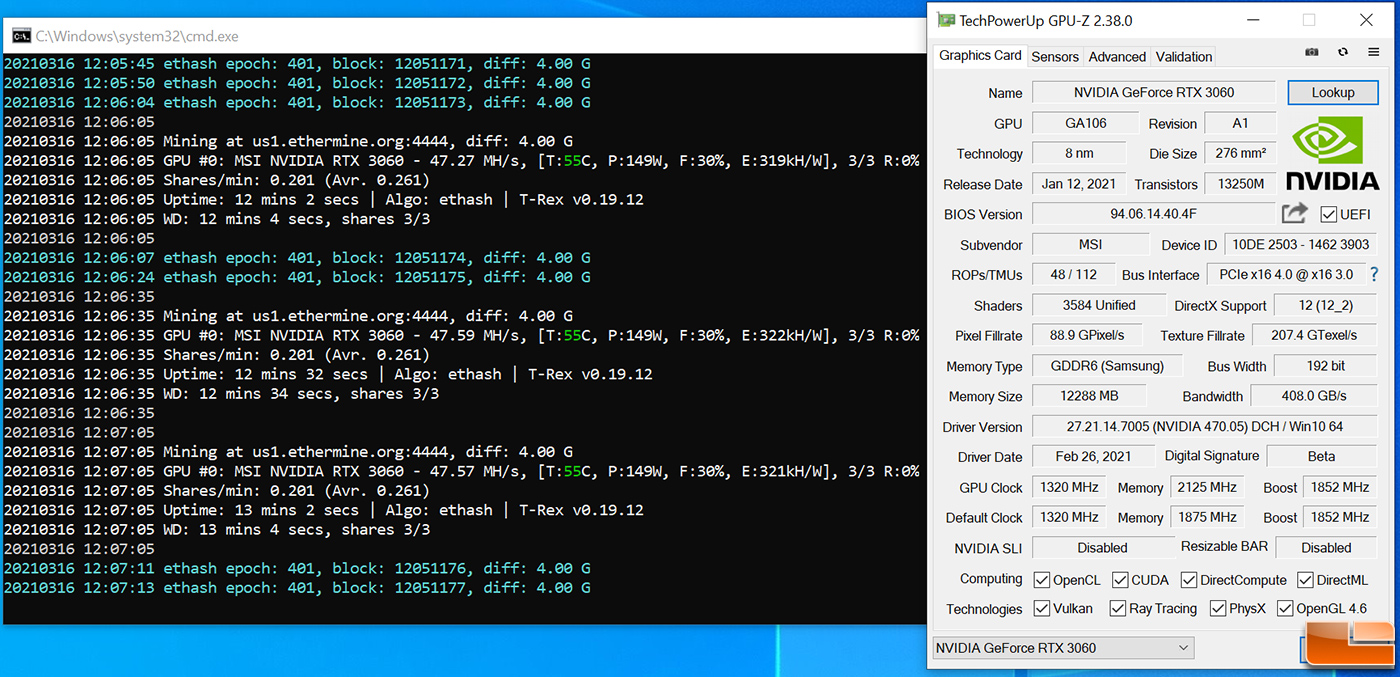Click the Texture Fillrate field 207.4 GTexel/s
This screenshot has width=1400, height=677.
coord(1314,336)
